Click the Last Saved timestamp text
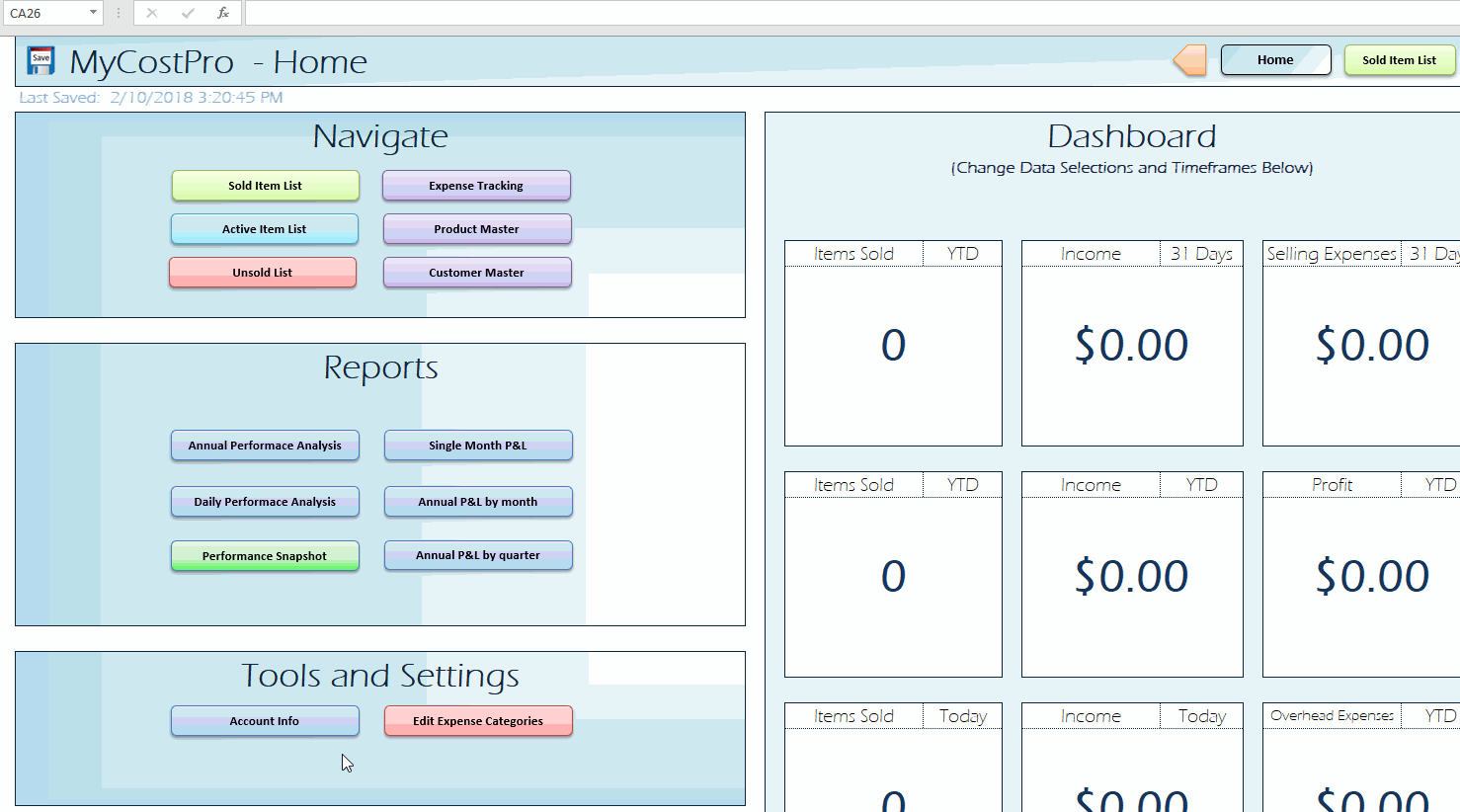The image size is (1460, 812). point(151,98)
